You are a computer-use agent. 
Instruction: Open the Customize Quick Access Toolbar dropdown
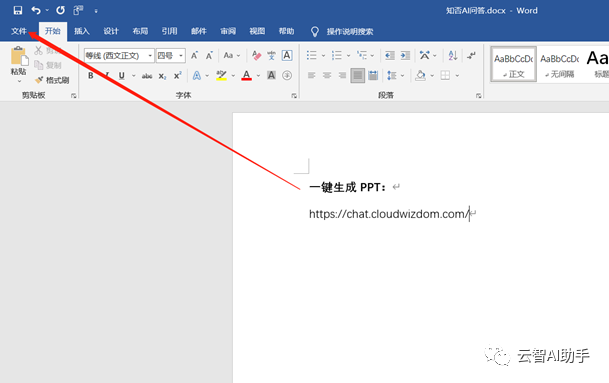click(x=96, y=11)
